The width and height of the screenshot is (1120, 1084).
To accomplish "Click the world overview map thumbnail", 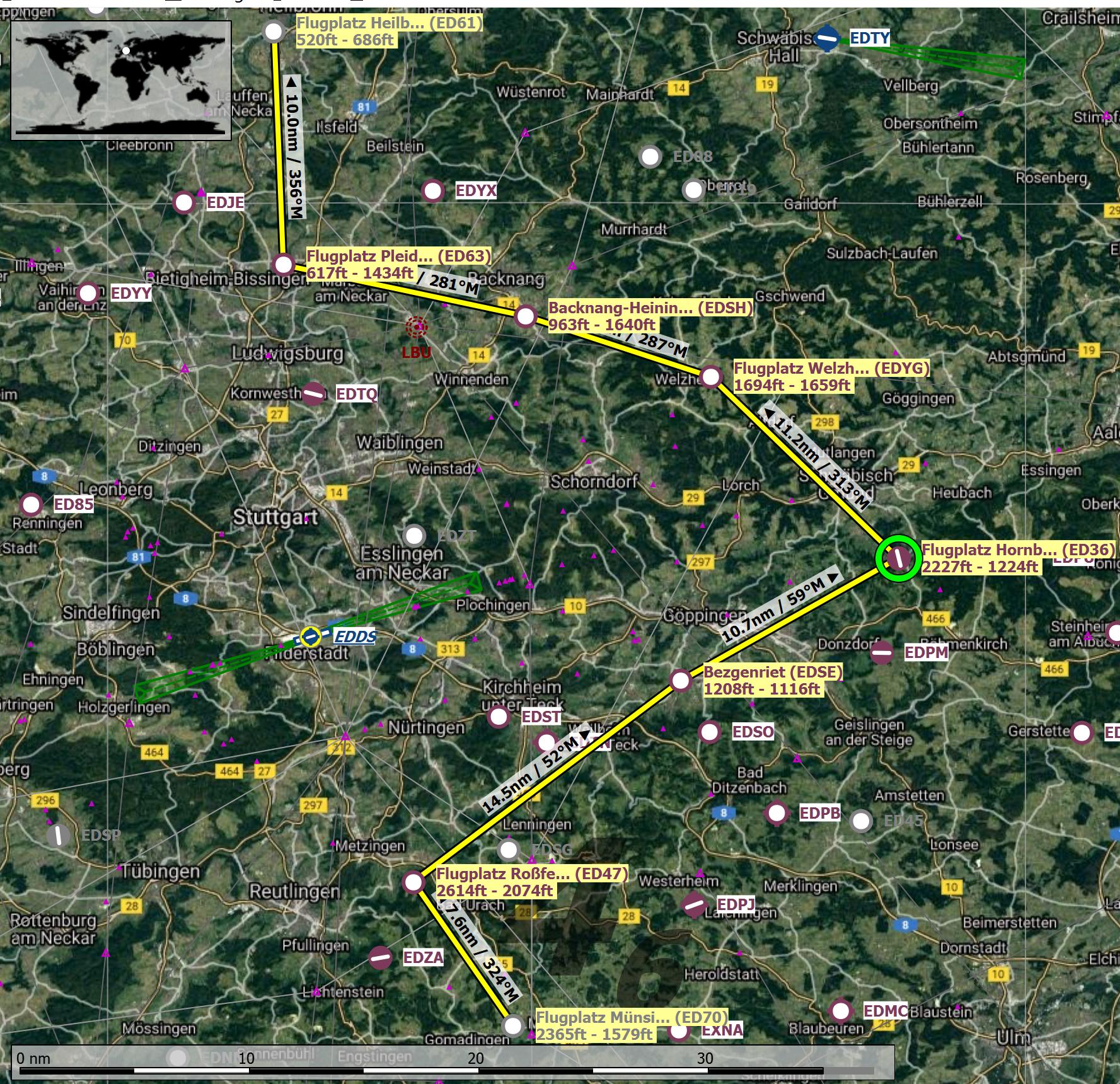I will click(121, 80).
